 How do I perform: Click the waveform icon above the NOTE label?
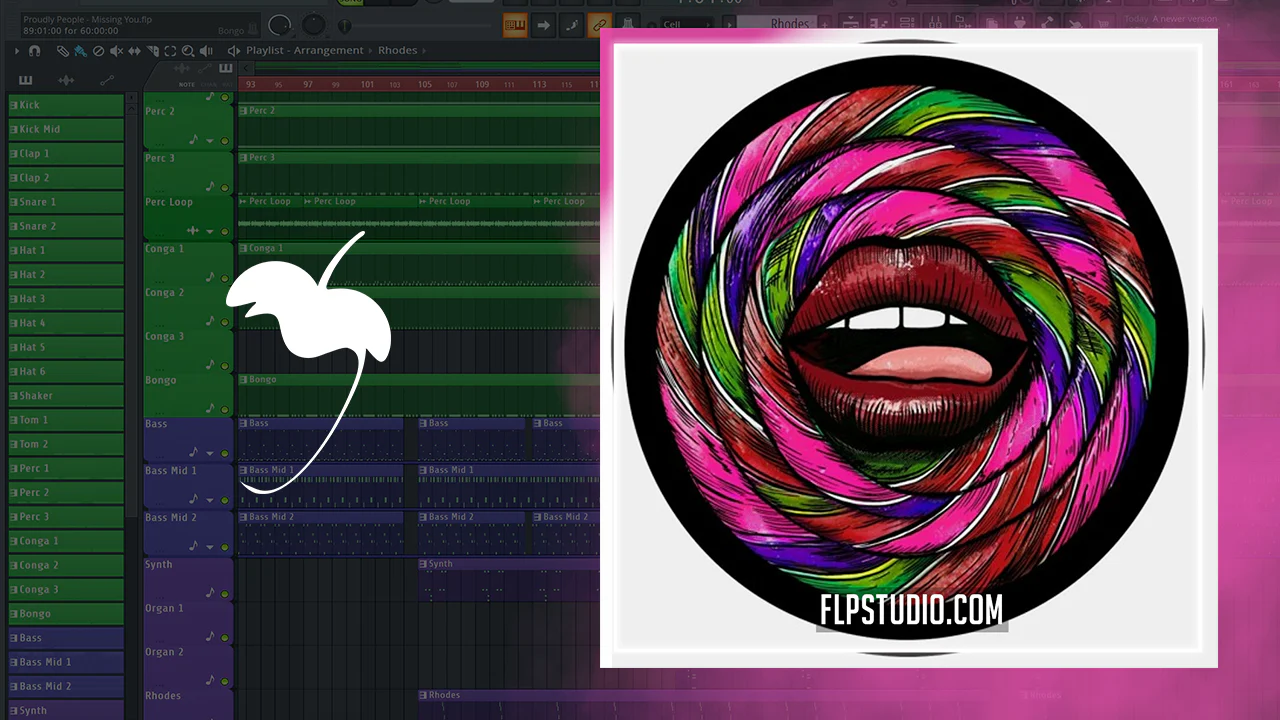183,69
